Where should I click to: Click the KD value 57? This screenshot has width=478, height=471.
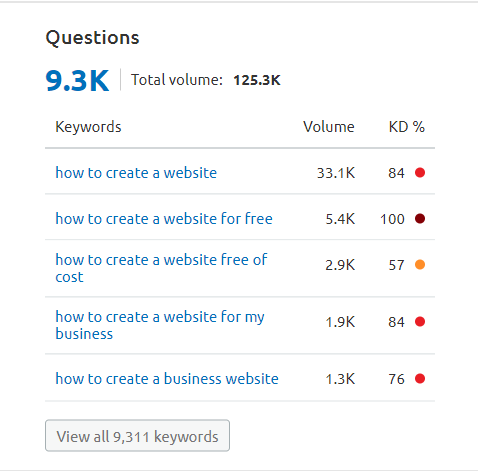396,265
